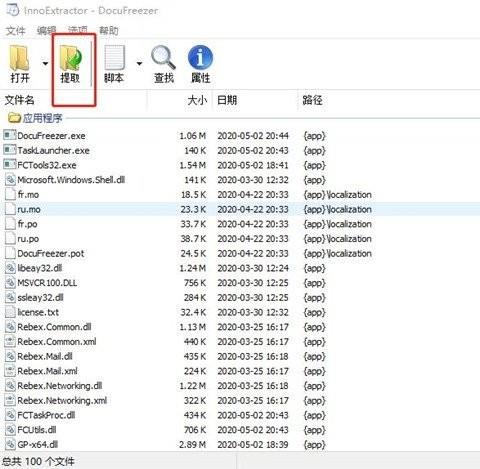
Task: Click the ru.mo file icon
Action: tap(10, 209)
